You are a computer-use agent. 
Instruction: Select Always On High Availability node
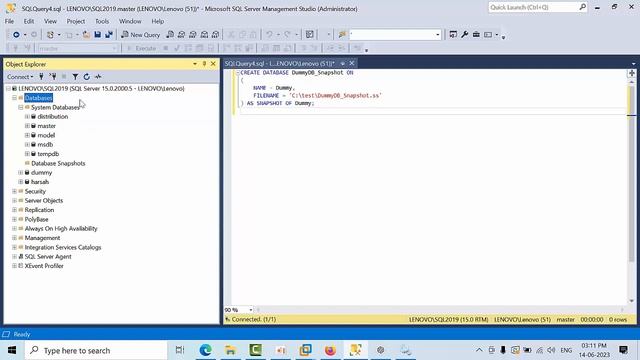61,229
